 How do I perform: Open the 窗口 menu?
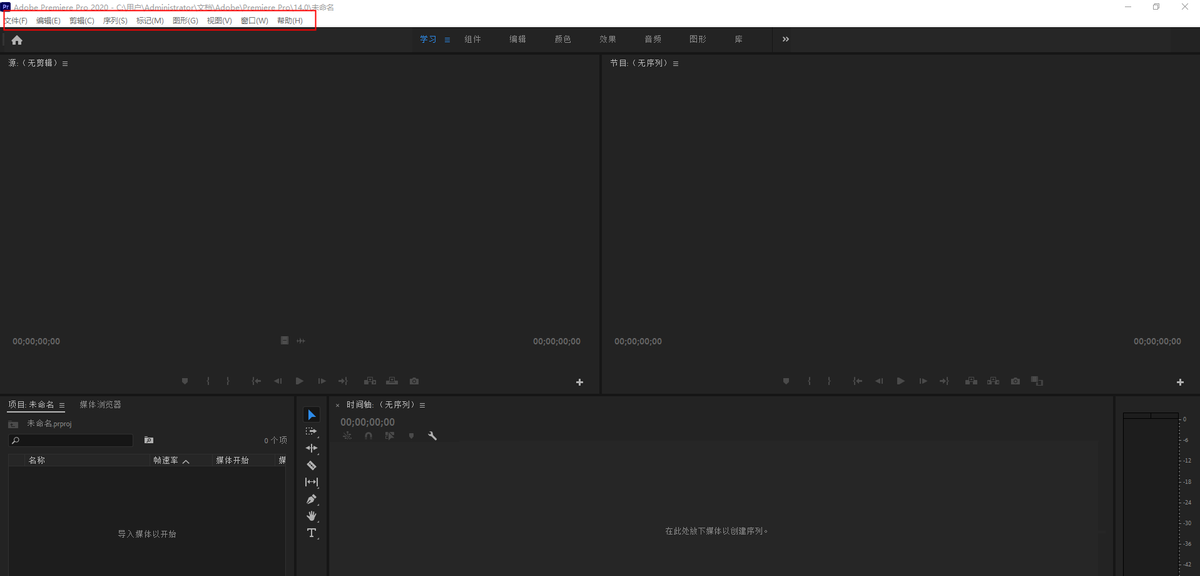(253, 20)
